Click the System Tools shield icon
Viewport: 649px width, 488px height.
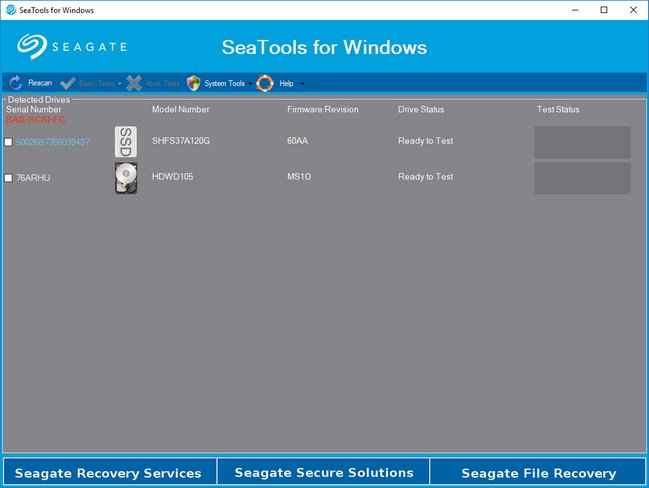click(x=194, y=83)
